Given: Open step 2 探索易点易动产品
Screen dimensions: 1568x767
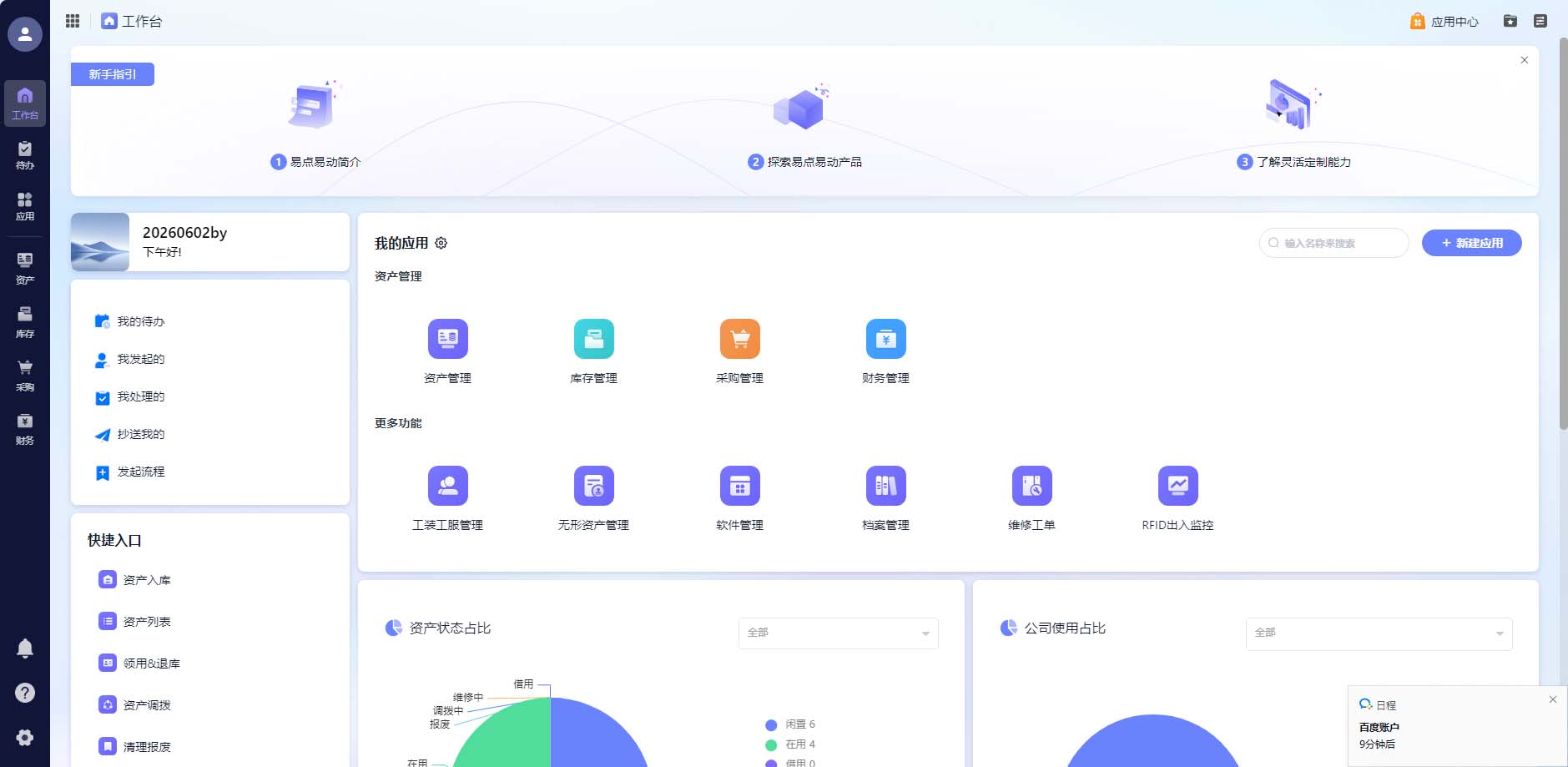Looking at the screenshot, I should 805,162.
